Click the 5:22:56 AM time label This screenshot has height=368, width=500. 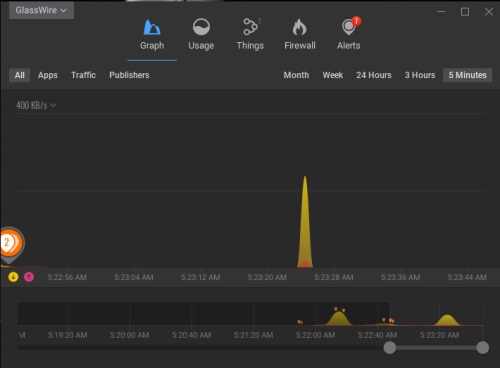[67, 277]
